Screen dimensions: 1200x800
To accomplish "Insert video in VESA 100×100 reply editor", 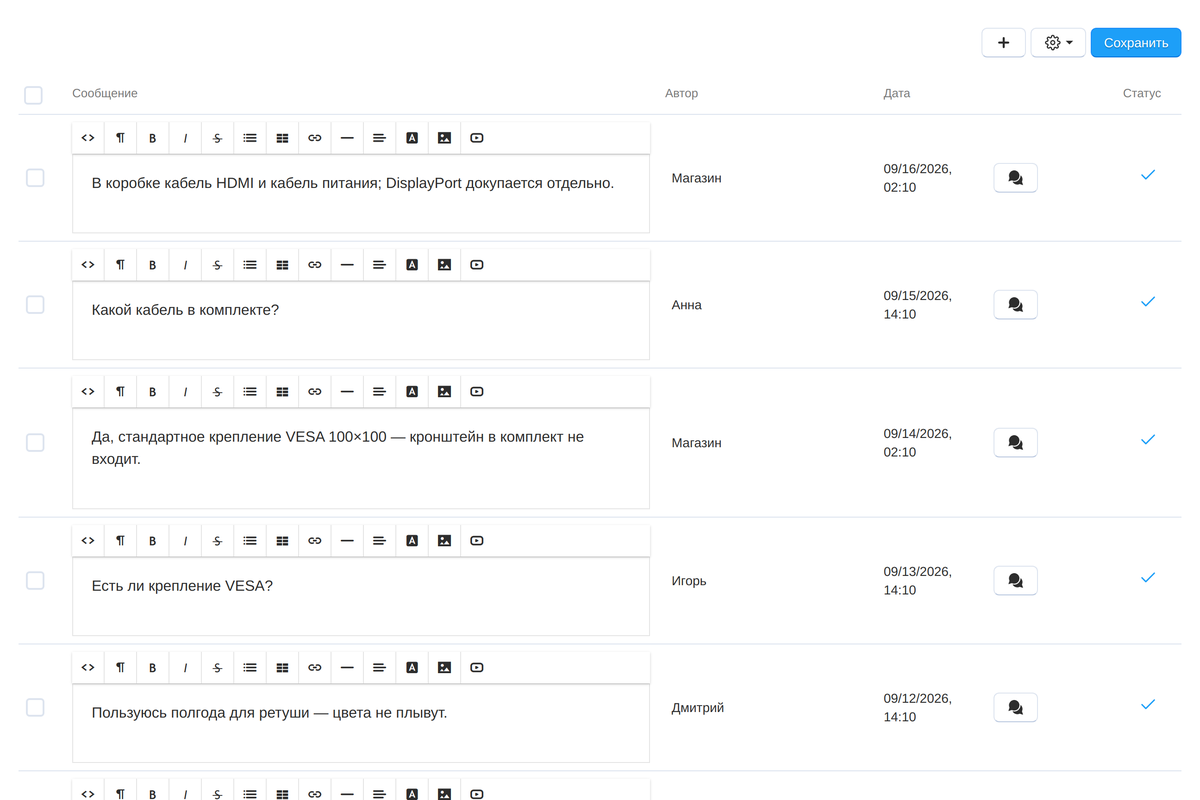I will click(x=477, y=392).
